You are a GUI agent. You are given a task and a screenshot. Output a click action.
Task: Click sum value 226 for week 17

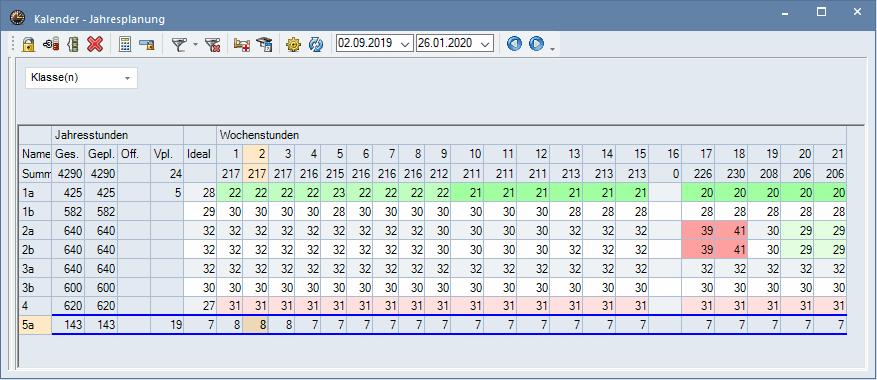(x=698, y=173)
